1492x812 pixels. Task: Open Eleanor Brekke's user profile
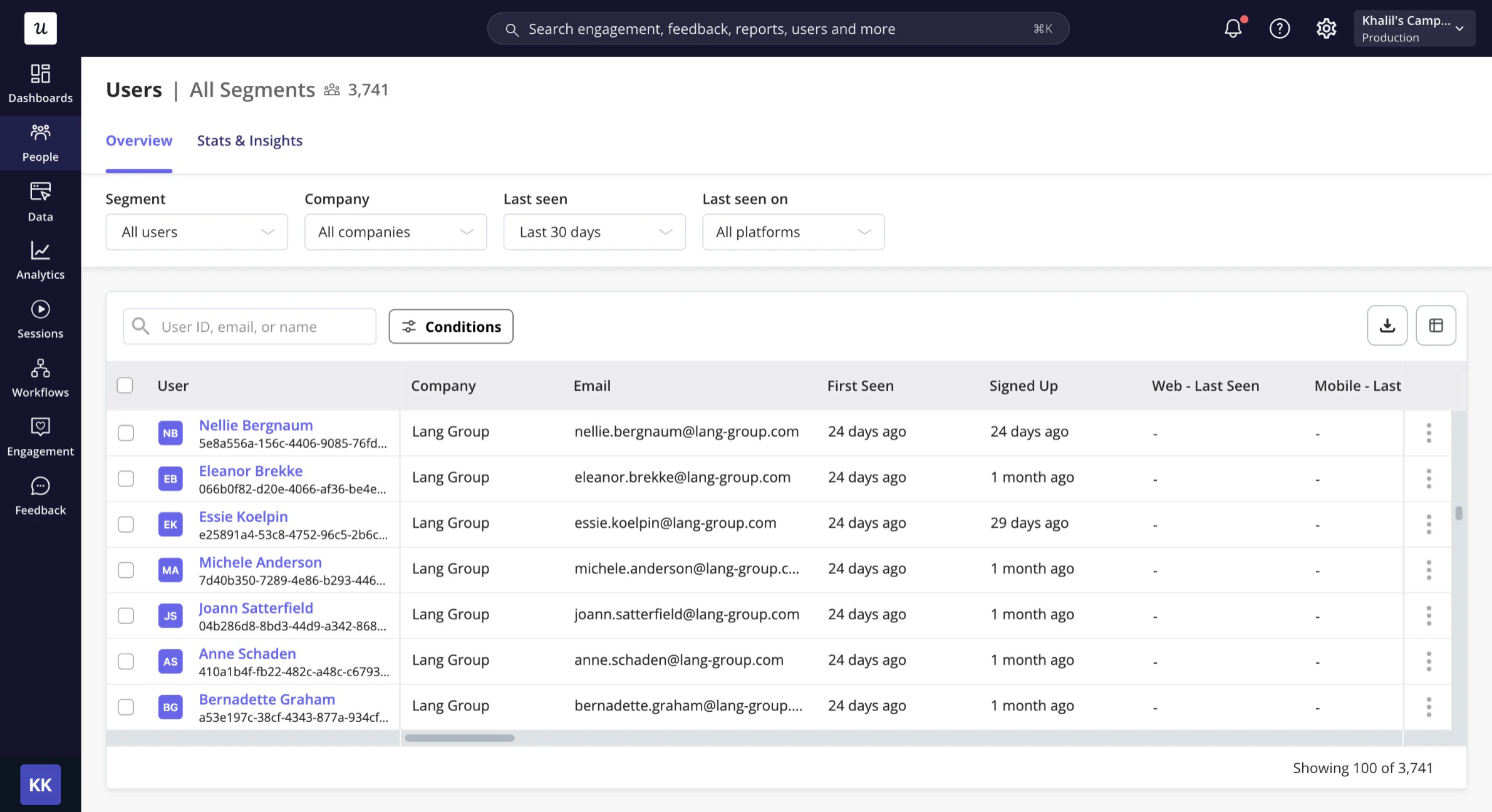pos(251,471)
